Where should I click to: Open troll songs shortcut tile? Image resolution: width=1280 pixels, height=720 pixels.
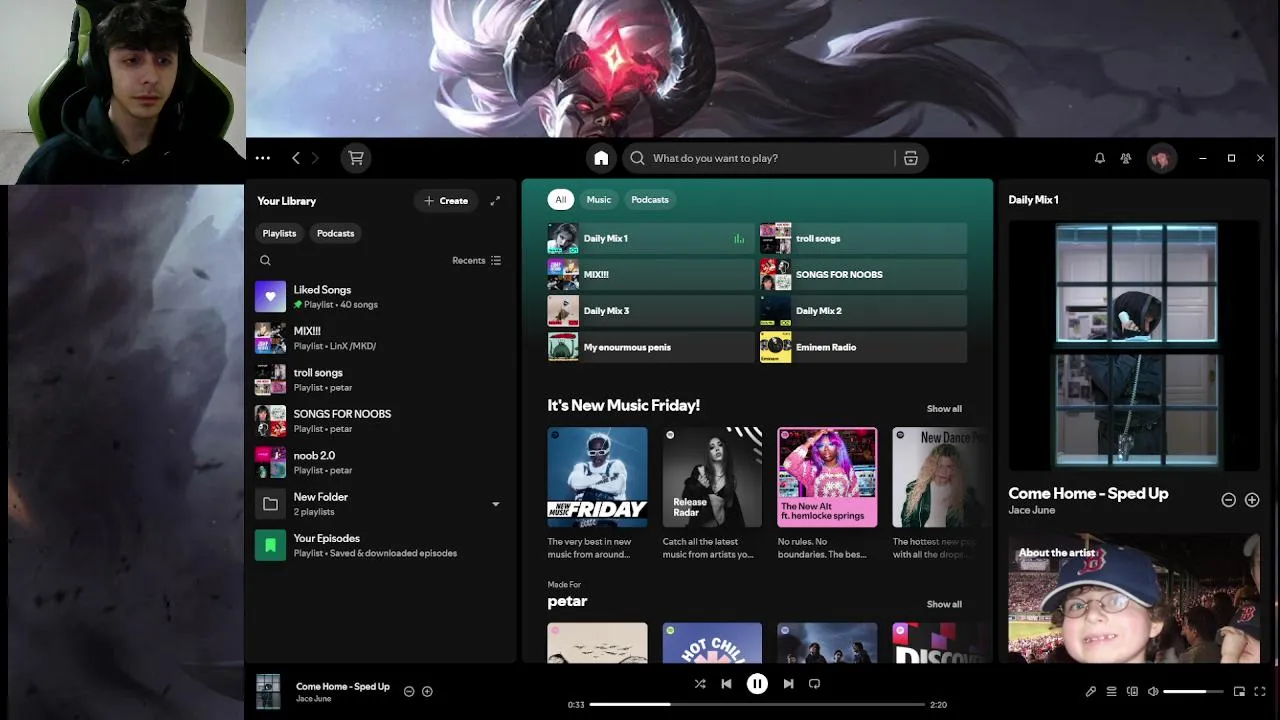click(863, 238)
